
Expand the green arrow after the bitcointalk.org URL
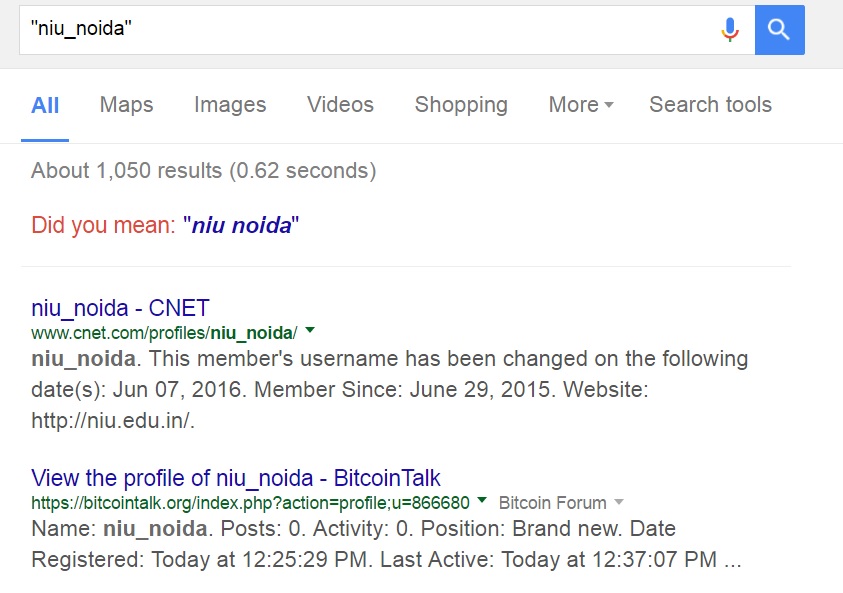[482, 500]
